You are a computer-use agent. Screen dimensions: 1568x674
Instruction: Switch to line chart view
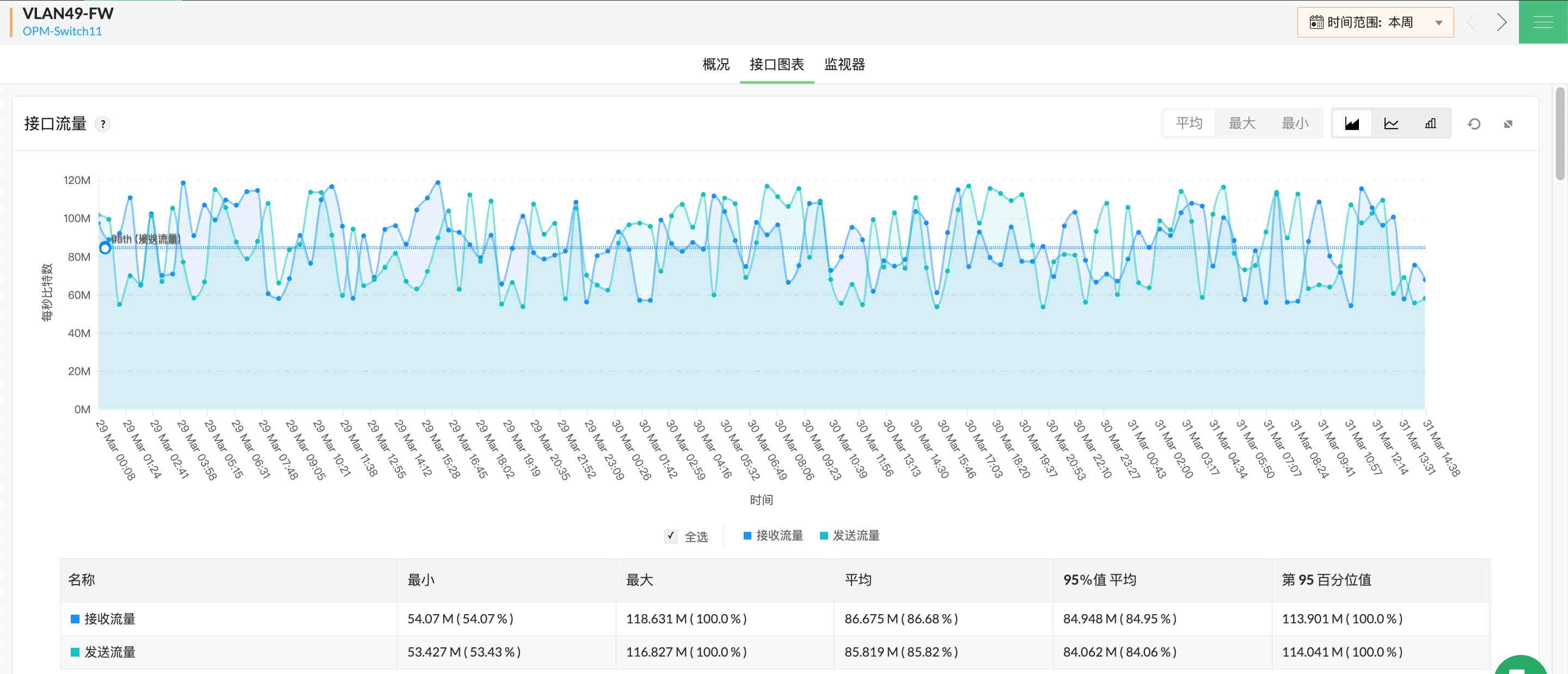(1391, 124)
